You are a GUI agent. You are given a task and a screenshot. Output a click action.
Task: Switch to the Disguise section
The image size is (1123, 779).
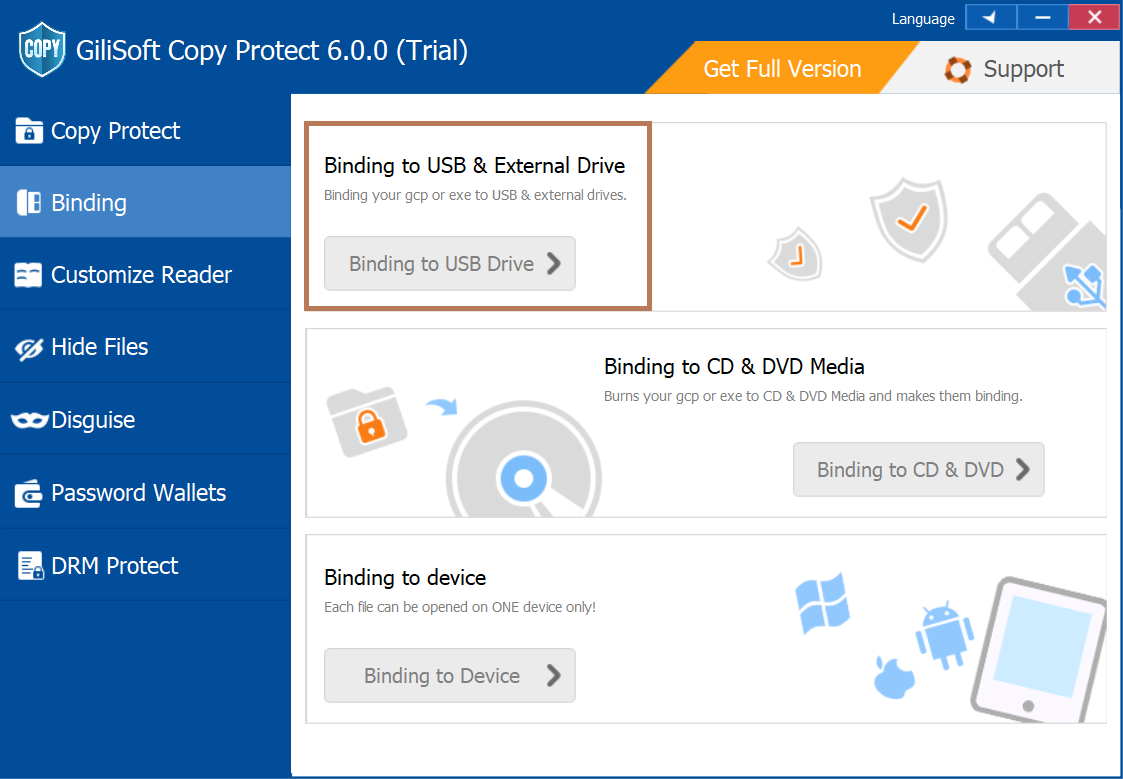click(x=145, y=420)
